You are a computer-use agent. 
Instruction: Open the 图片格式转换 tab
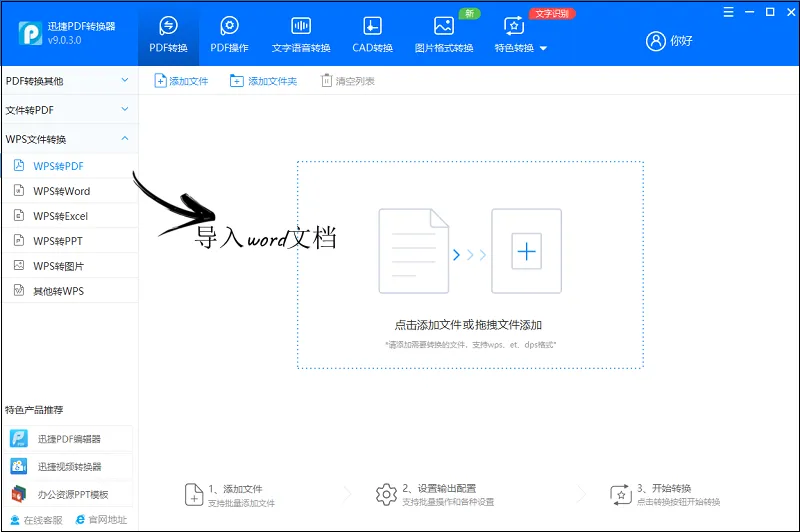pos(444,34)
